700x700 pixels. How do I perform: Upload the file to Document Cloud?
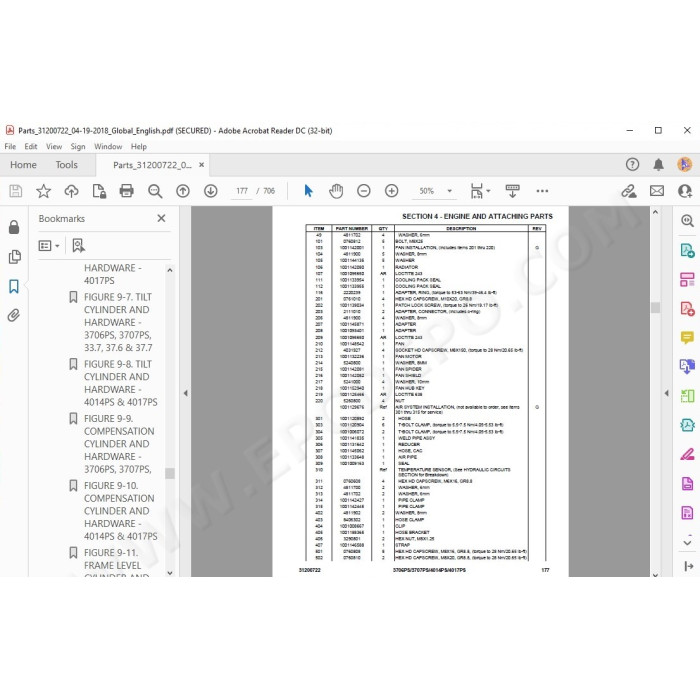tap(71, 191)
